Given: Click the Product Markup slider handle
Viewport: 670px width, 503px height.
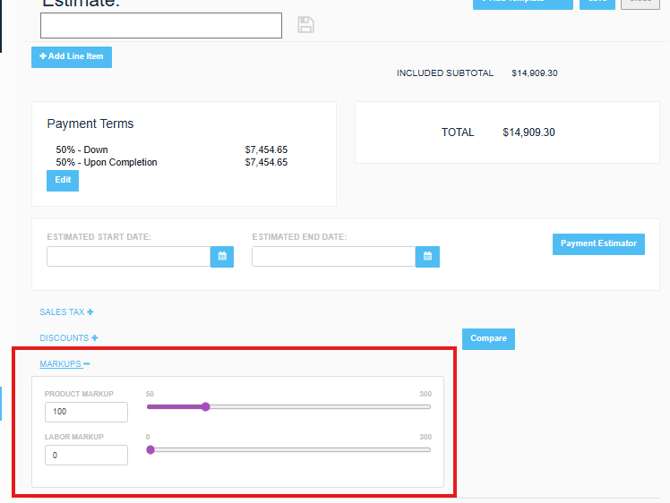Looking at the screenshot, I should coord(206,406).
